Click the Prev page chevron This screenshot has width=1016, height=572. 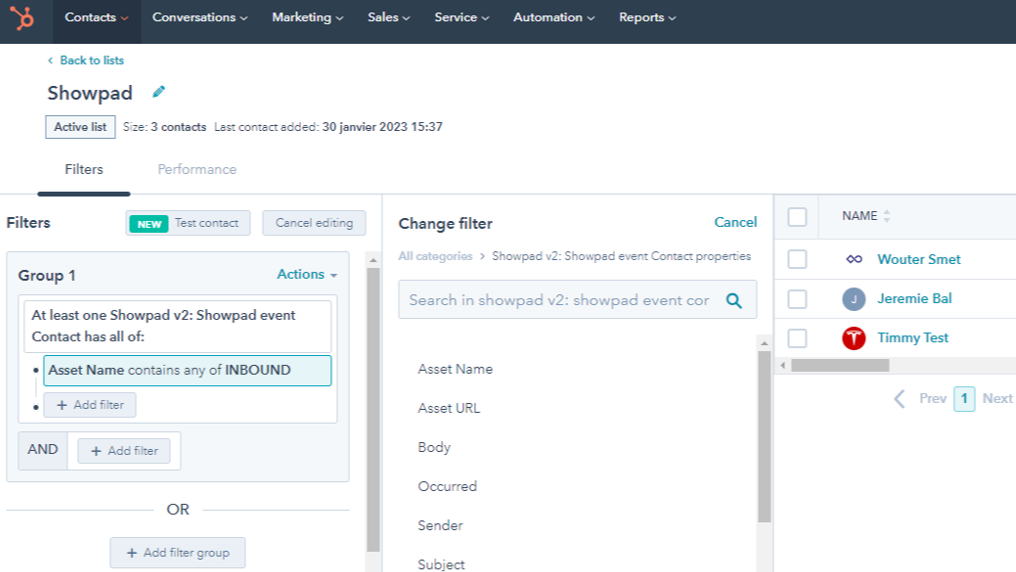899,398
